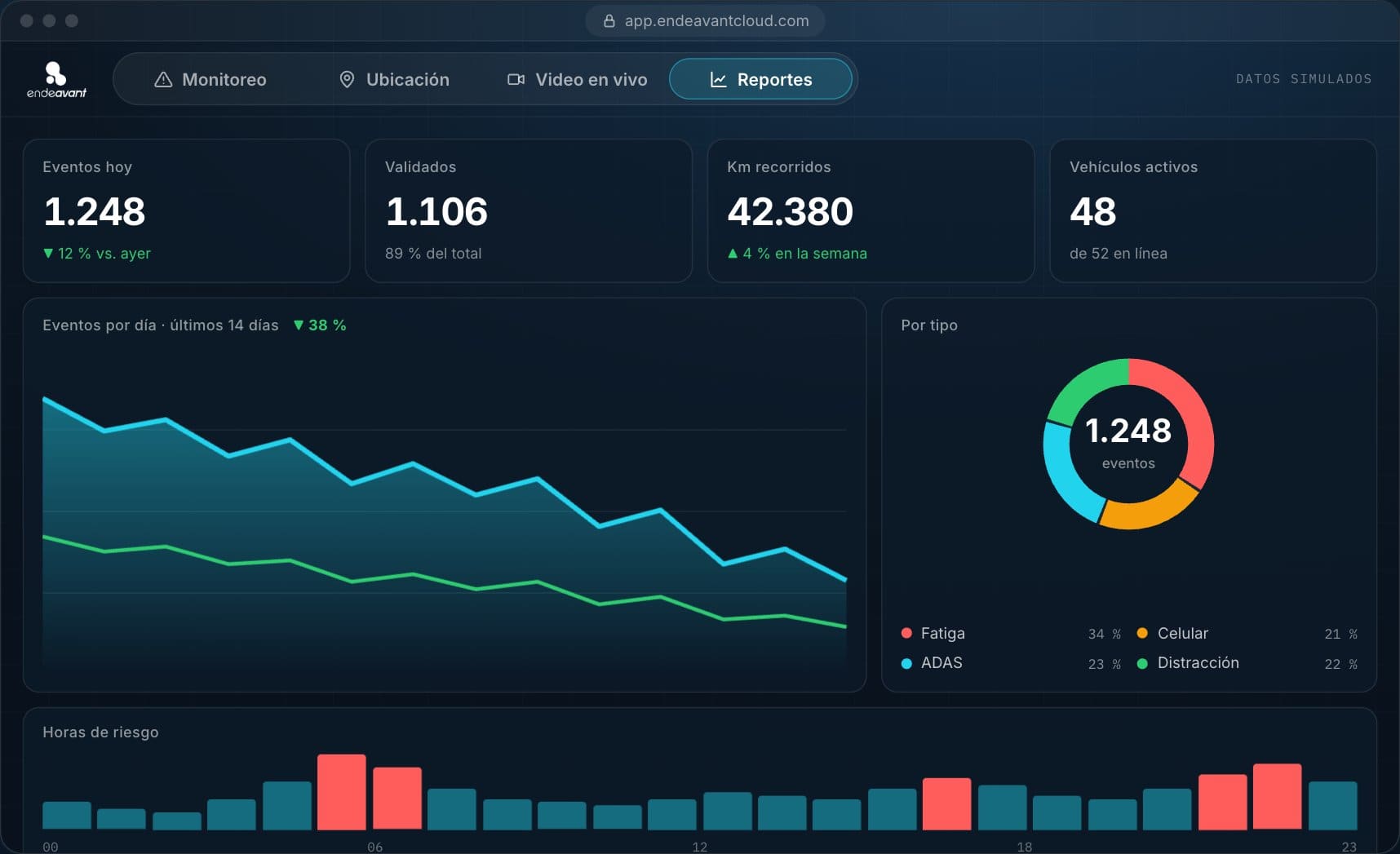
Task: Click the Endeavant logo
Action: pyautogui.click(x=56, y=79)
